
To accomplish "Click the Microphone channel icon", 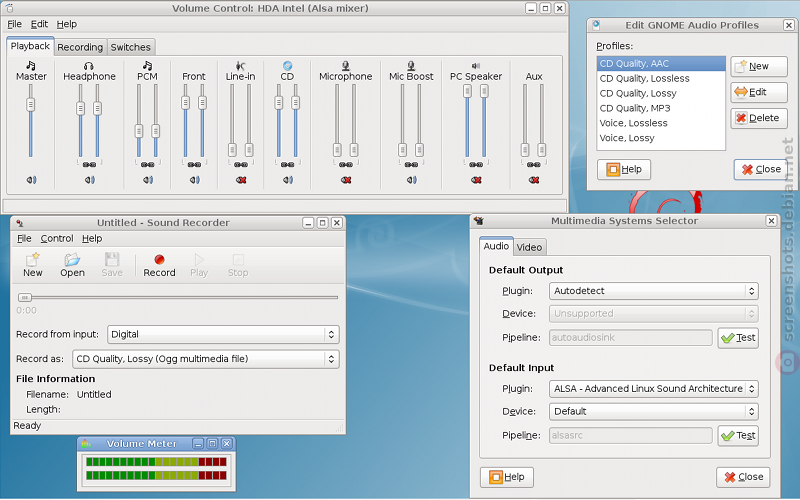I will [345, 65].
